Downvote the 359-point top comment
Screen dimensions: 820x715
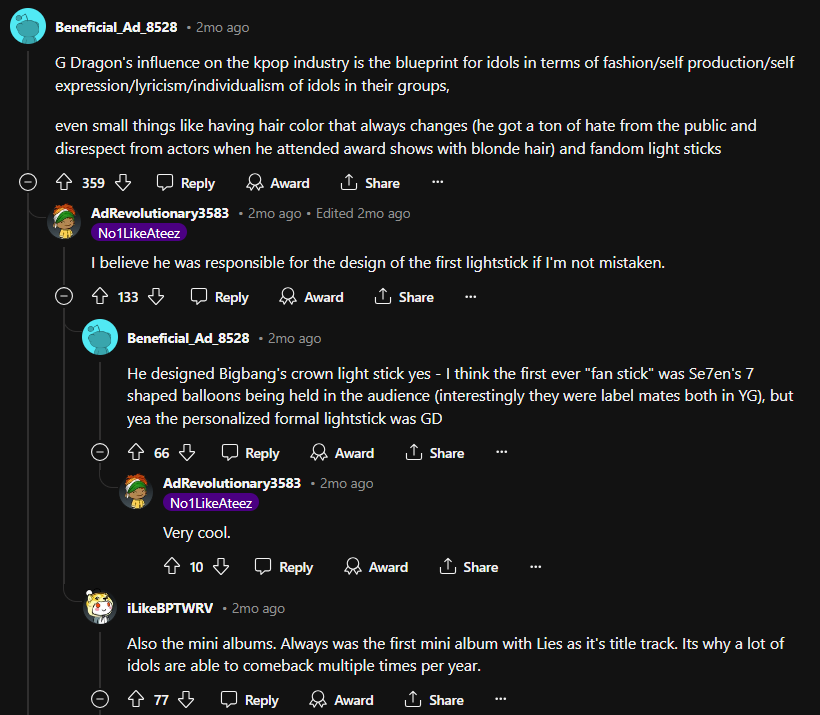(124, 183)
